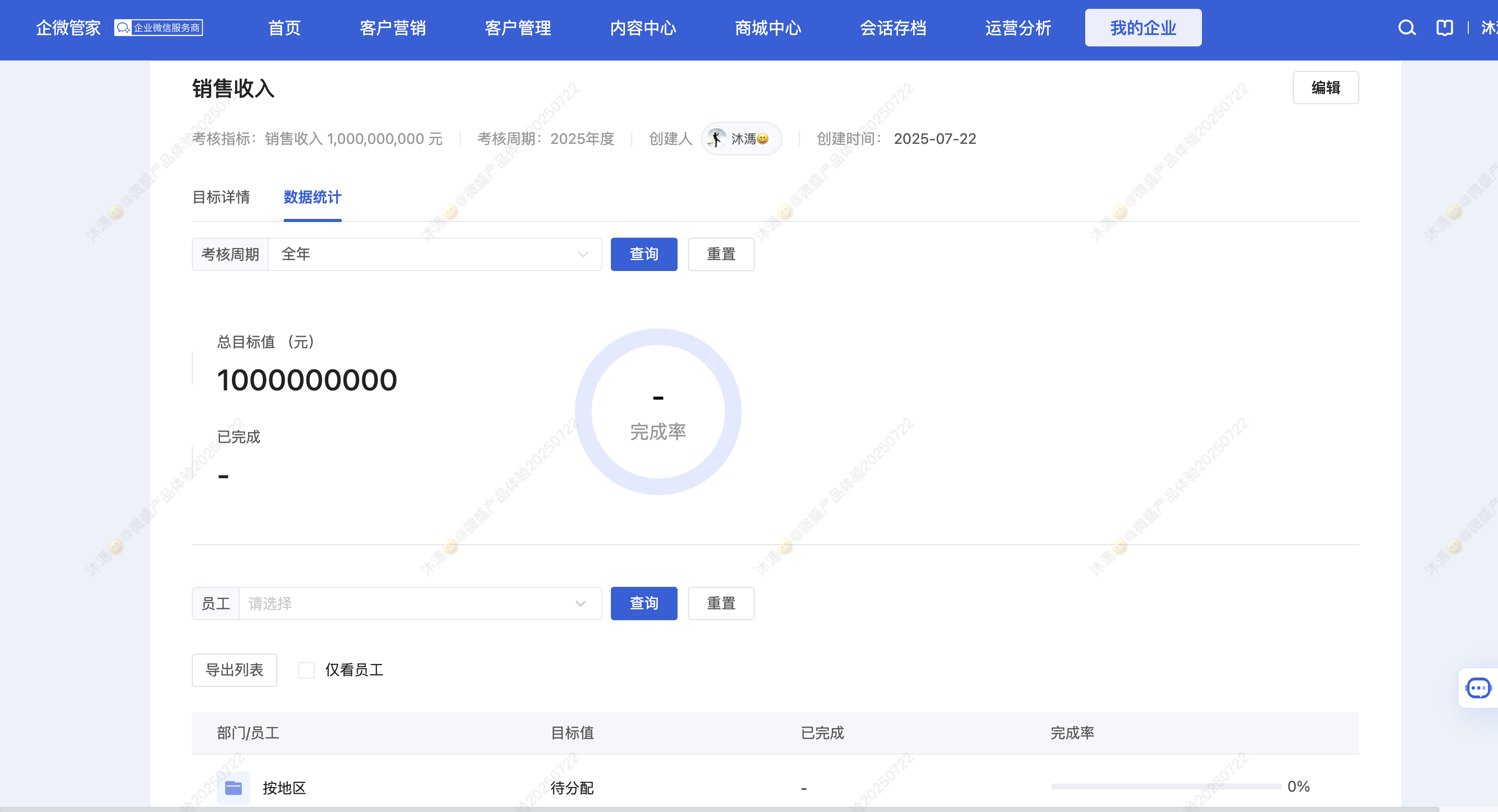
Task: Switch to the 目标详情 tab
Action: (x=221, y=197)
